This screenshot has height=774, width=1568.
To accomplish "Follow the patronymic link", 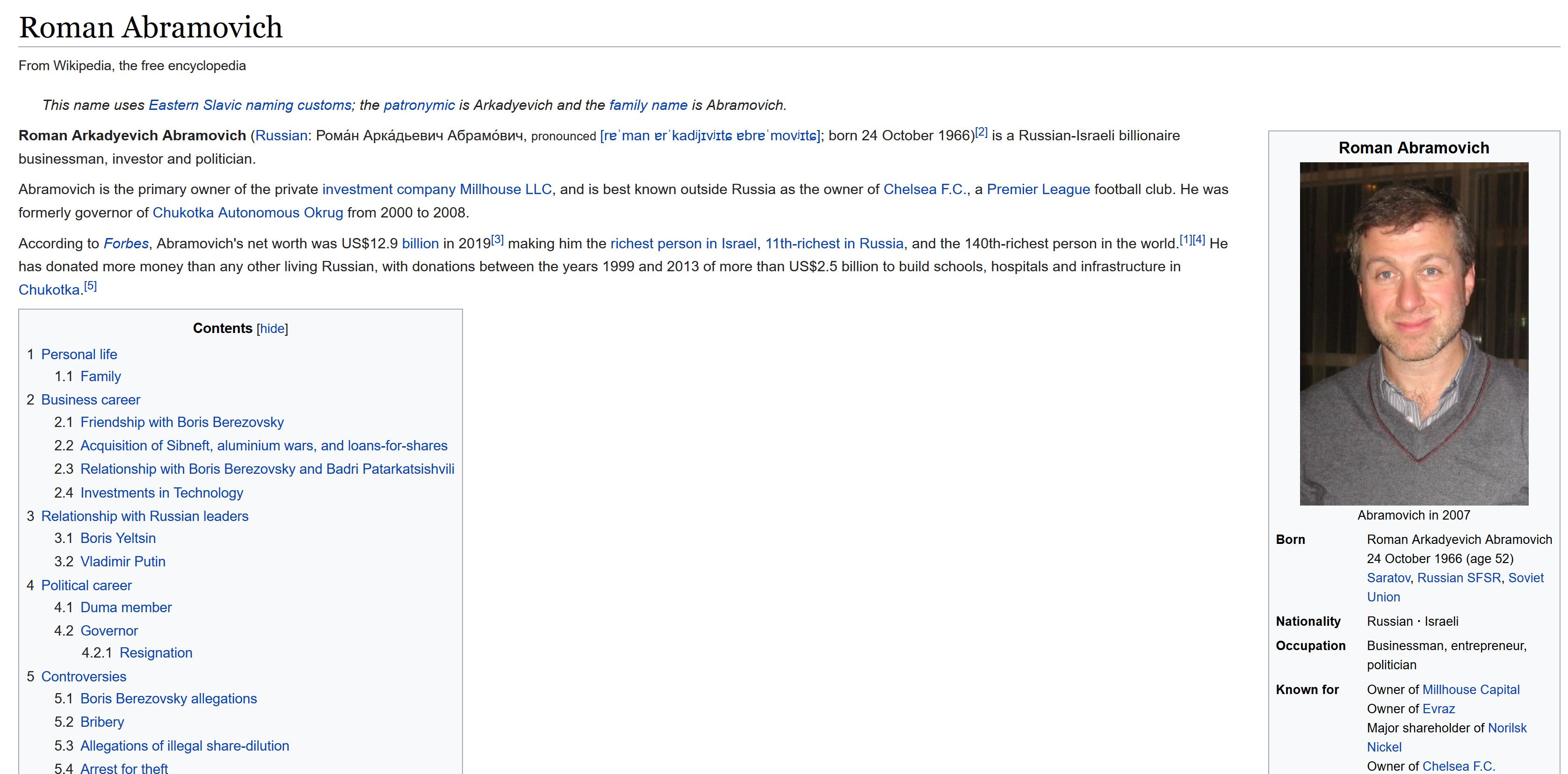I will 419,105.
